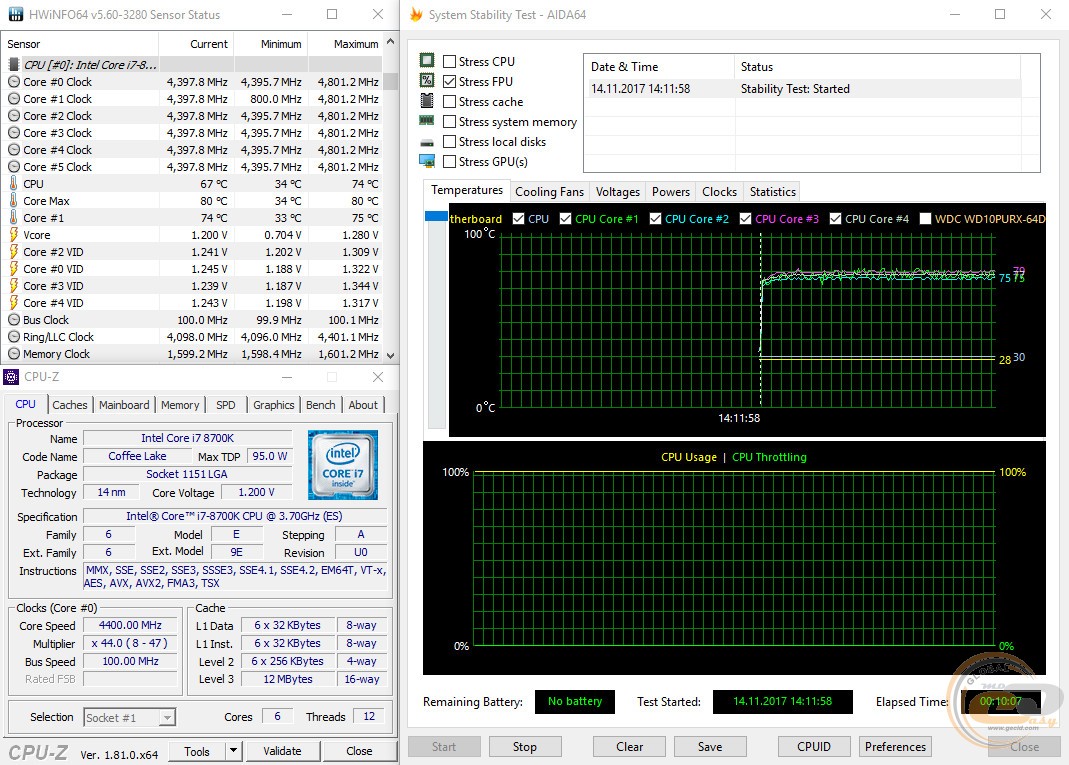
Task: Click the clock icon beside Ring/LLC Clock
Action: (x=14, y=337)
